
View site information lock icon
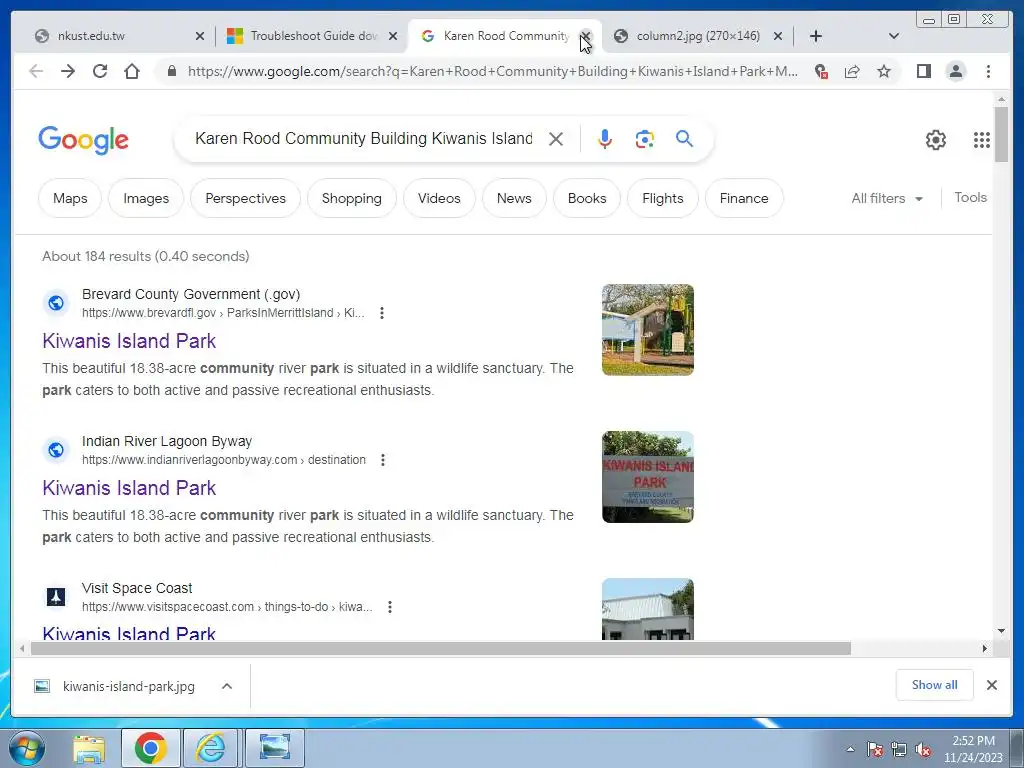tap(172, 71)
